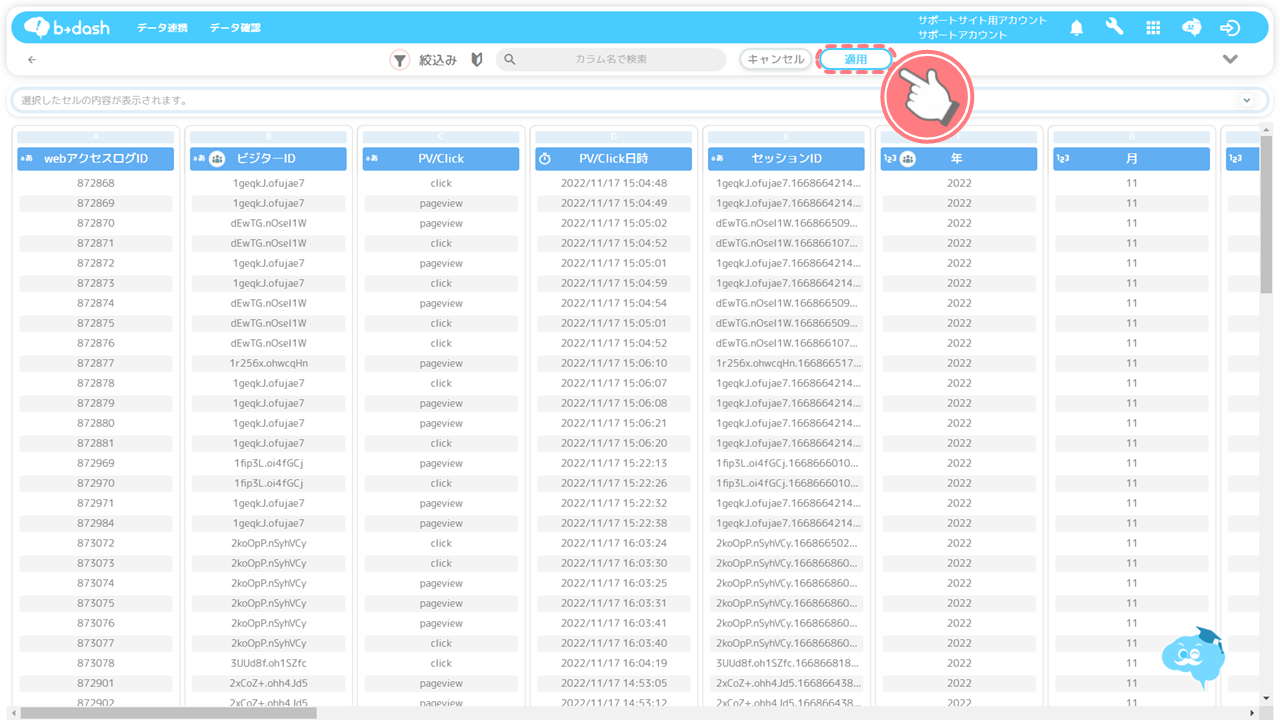Click text type icon on webアクセスログID column
This screenshot has width=1280, height=720.
click(27, 158)
